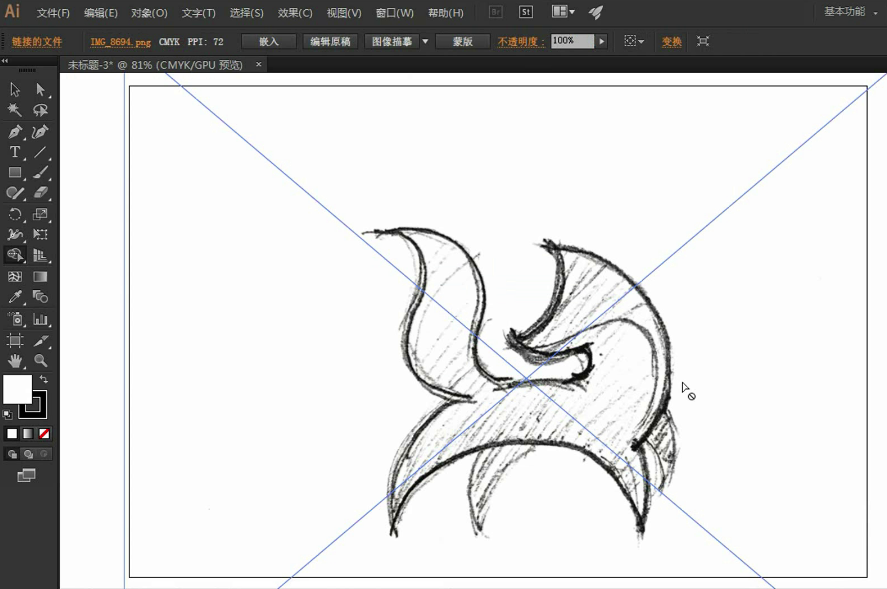This screenshot has width=887, height=589.
Task: Click the white Fill color swatch
Action: [x=18, y=389]
